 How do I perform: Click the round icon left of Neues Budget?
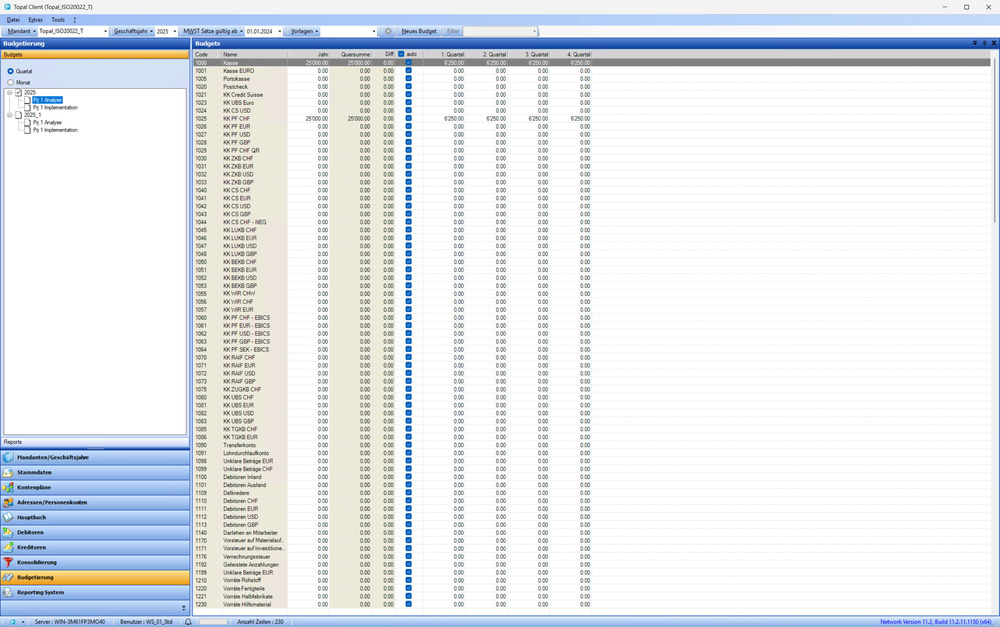(x=388, y=32)
